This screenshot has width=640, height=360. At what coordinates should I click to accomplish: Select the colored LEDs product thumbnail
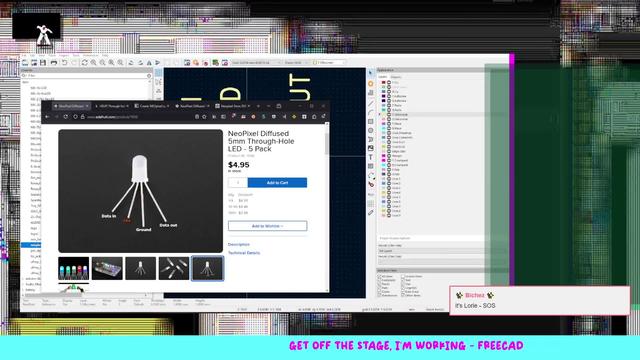coord(73,268)
